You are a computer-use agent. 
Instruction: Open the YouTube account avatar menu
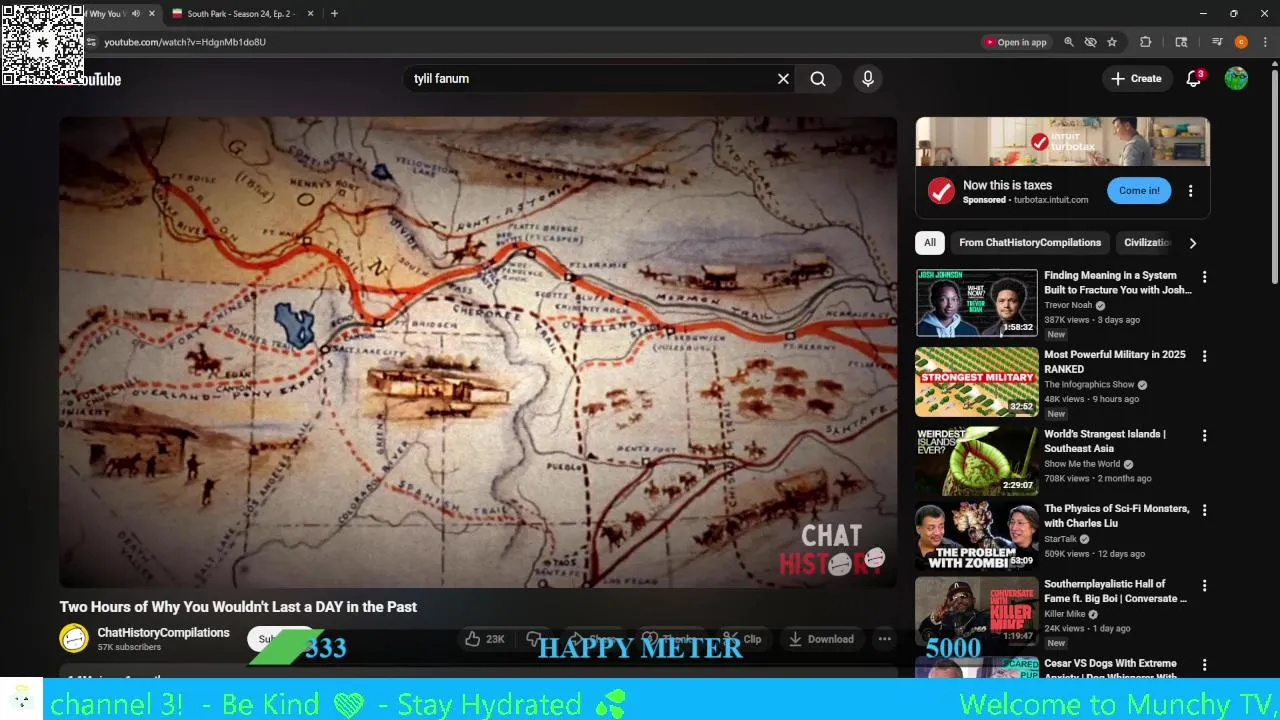[1236, 79]
